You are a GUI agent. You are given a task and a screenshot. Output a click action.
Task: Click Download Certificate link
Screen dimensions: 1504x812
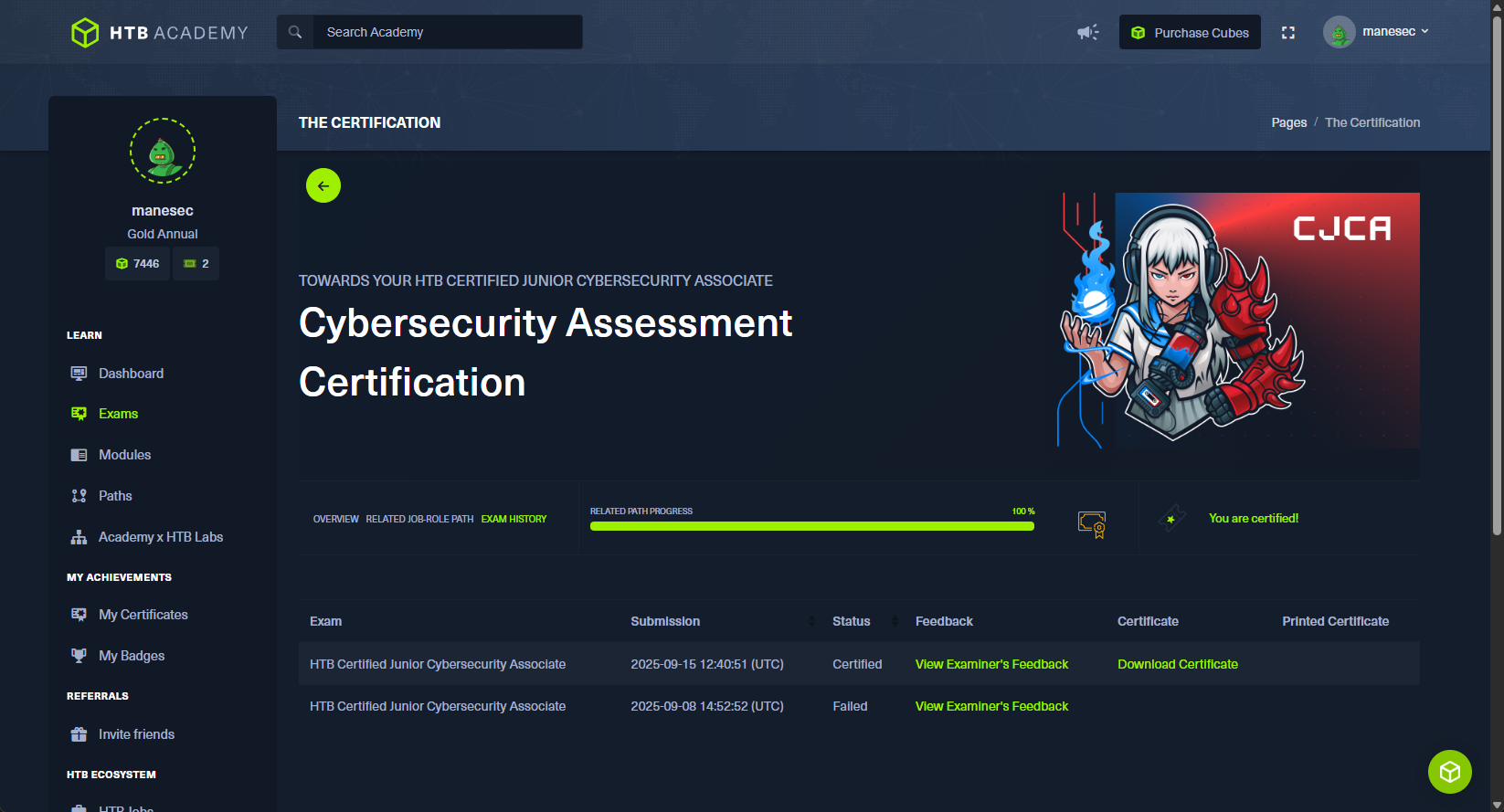click(x=1177, y=664)
